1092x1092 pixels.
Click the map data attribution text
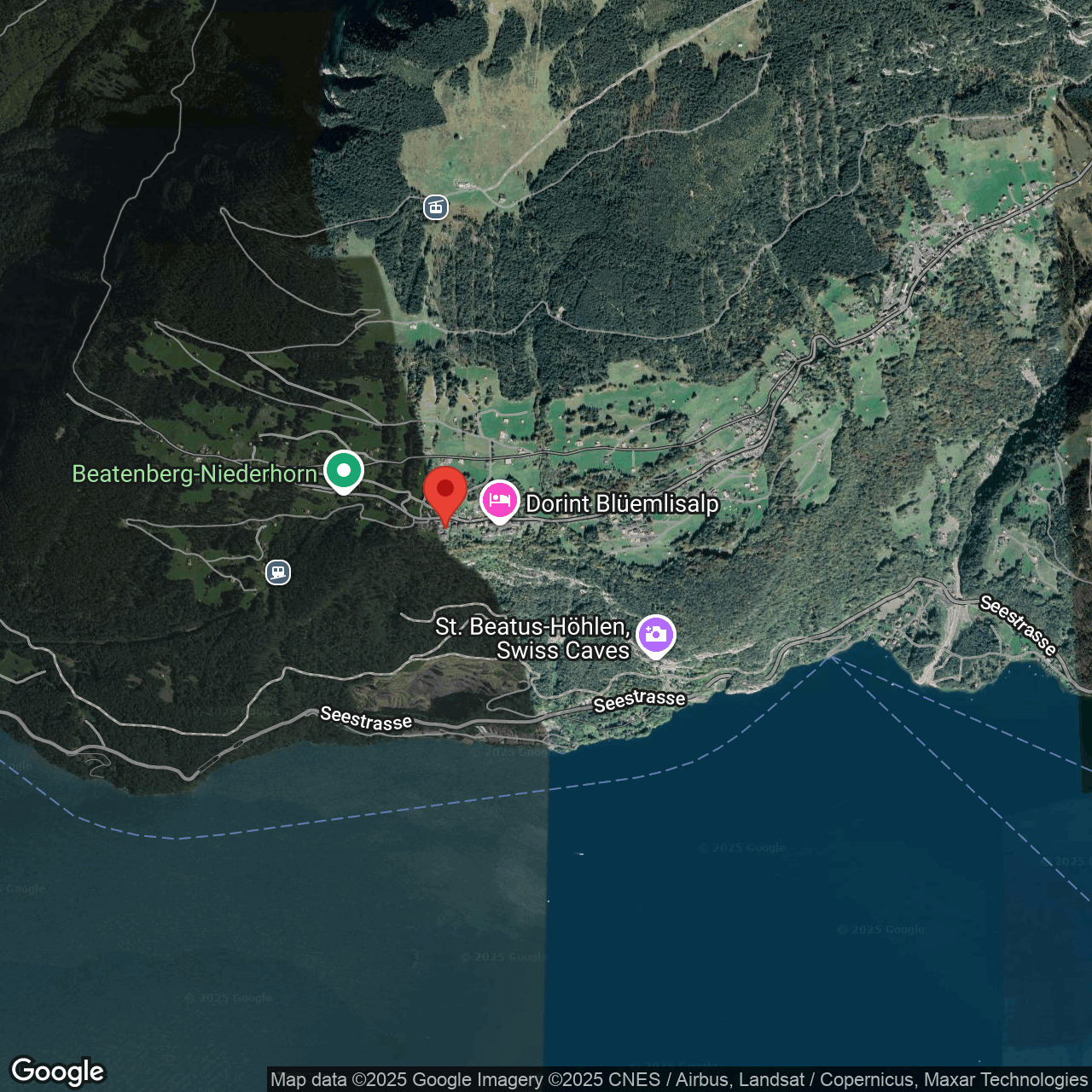coord(678,1079)
